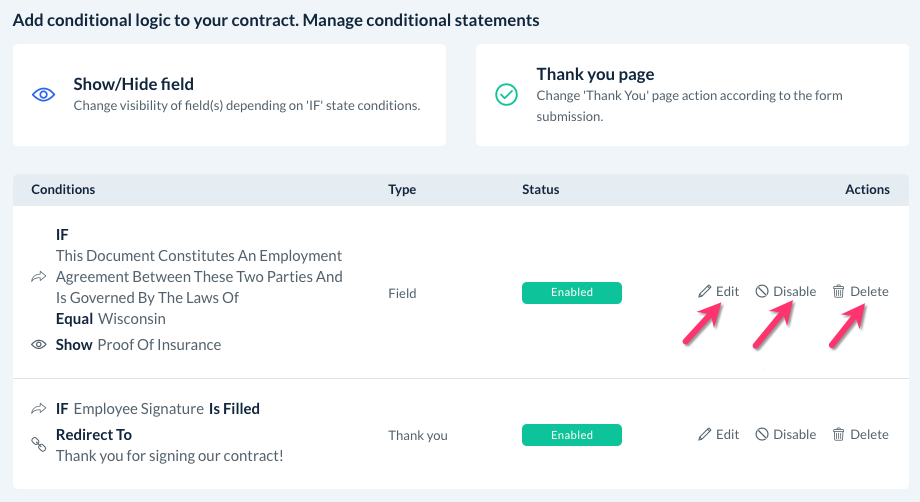Disable the Employee Signature thank you condition
Image resolution: width=920 pixels, height=502 pixels.
point(786,435)
